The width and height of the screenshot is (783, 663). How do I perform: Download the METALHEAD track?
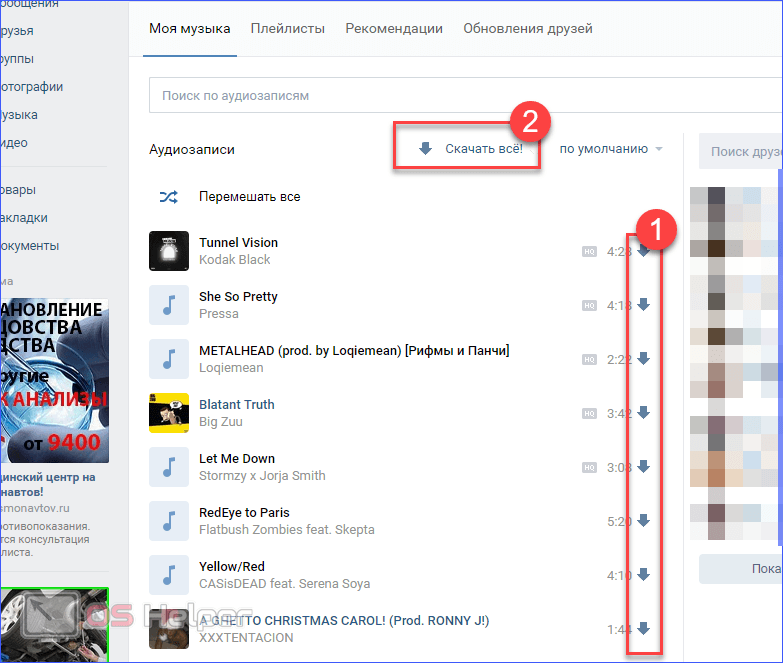tap(644, 358)
